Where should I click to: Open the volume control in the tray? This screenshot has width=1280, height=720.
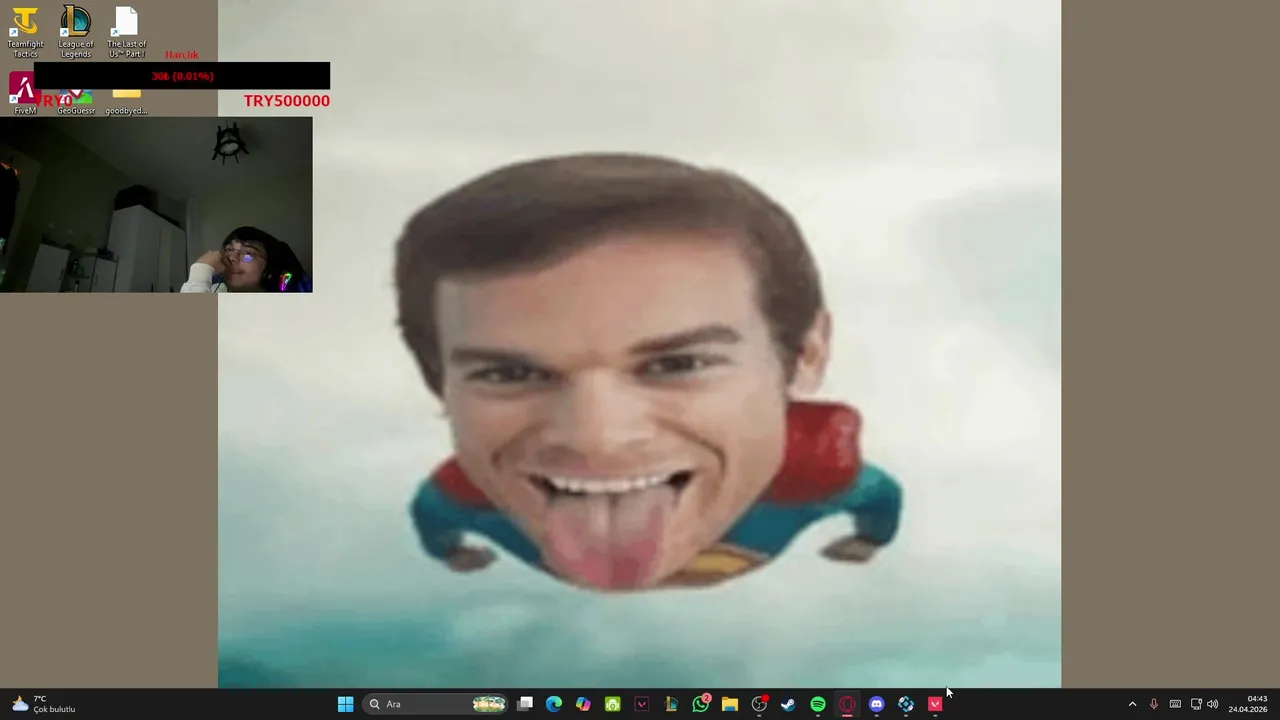click(1213, 704)
